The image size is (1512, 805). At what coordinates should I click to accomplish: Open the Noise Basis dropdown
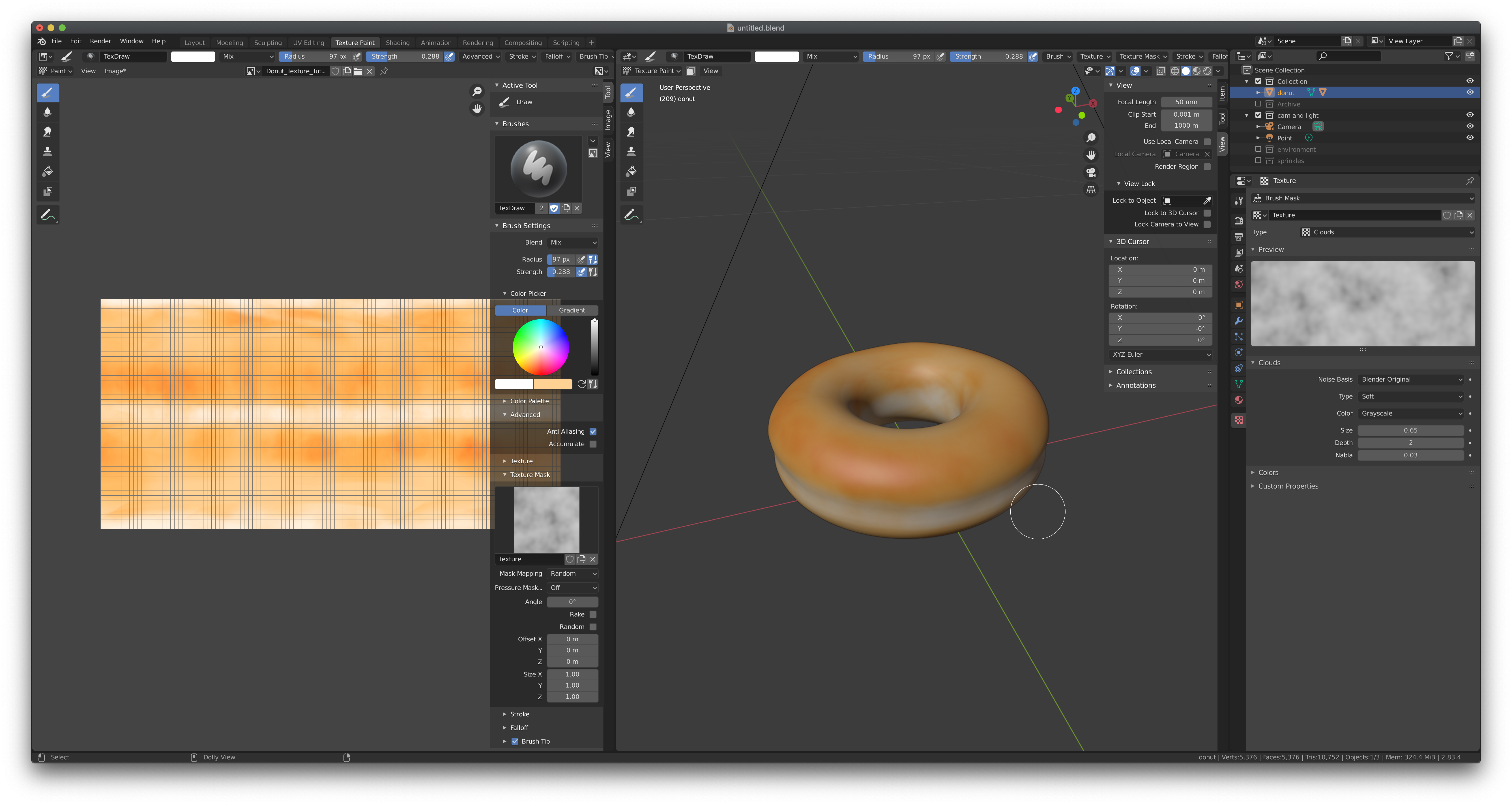click(1410, 379)
